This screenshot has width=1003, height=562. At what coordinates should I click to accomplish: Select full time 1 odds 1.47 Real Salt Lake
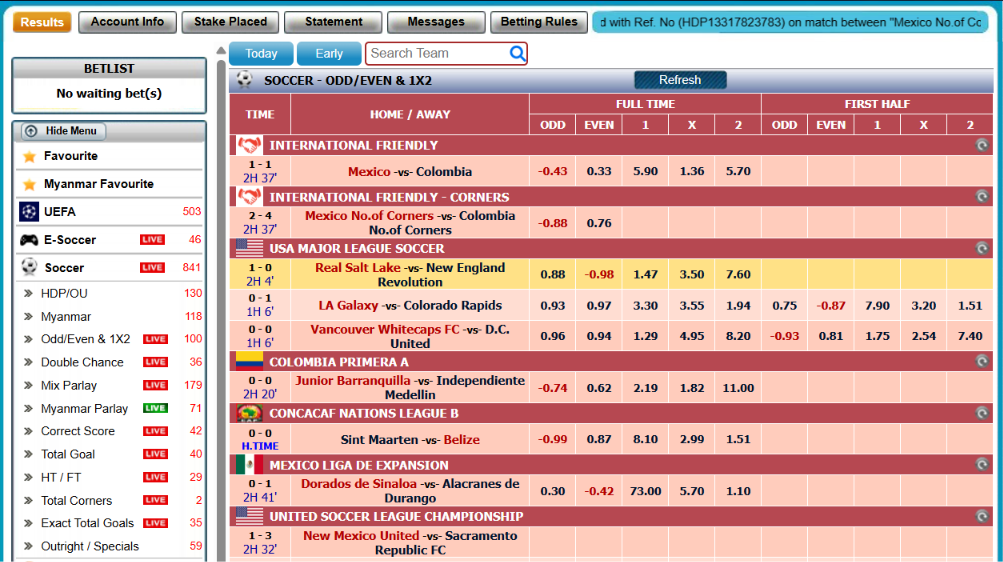coord(645,274)
